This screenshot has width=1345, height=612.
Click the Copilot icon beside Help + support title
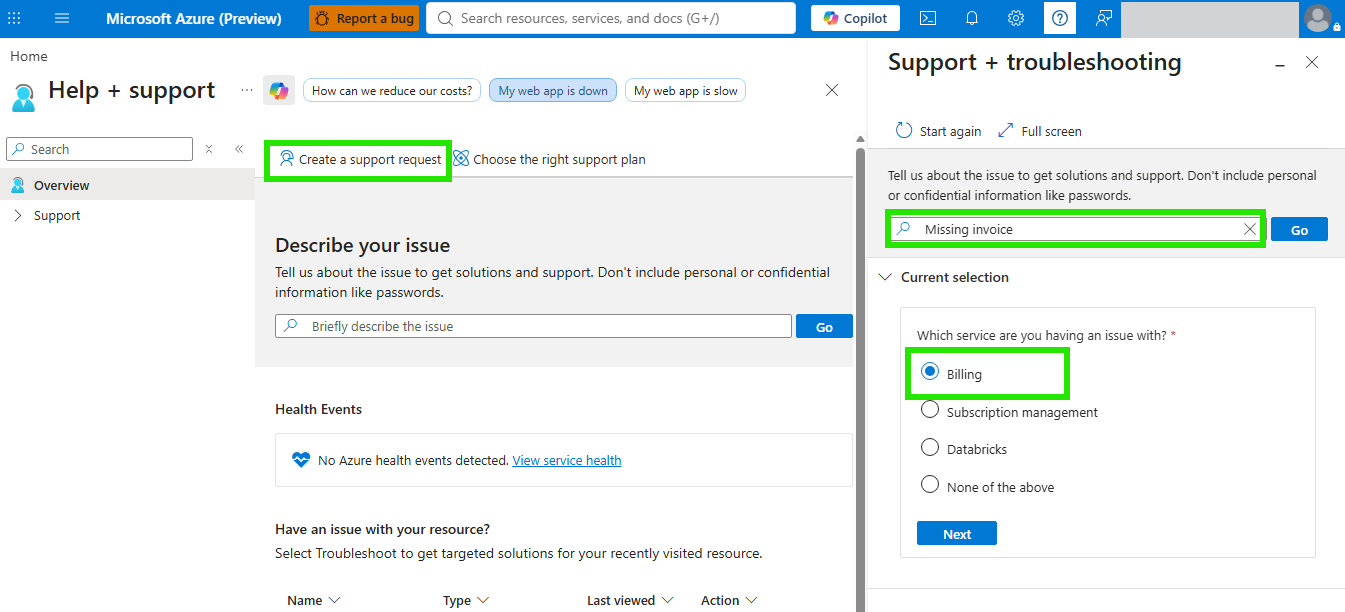(x=279, y=90)
